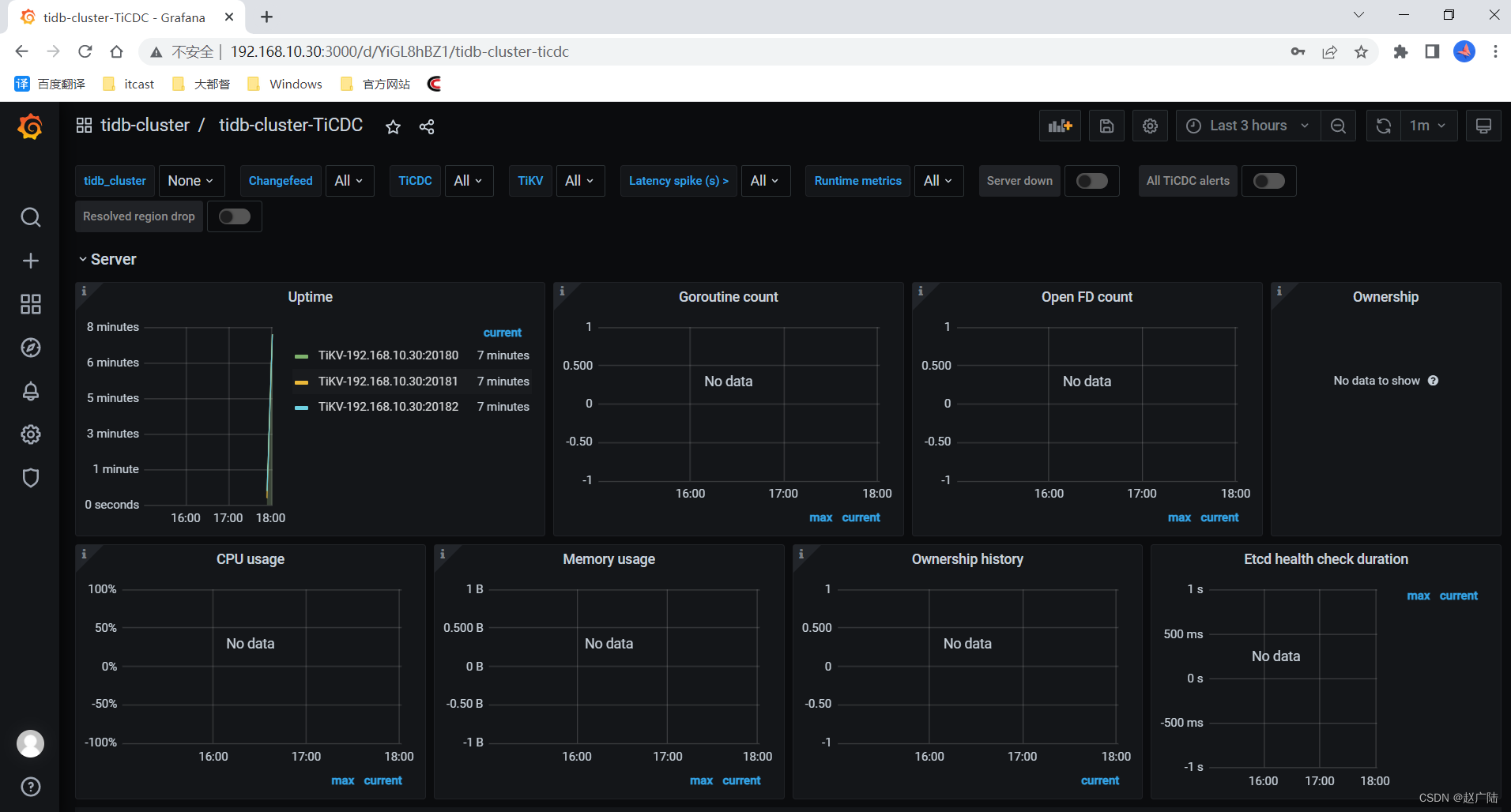Toggle the All TiCDC alerts switch

(1268, 181)
